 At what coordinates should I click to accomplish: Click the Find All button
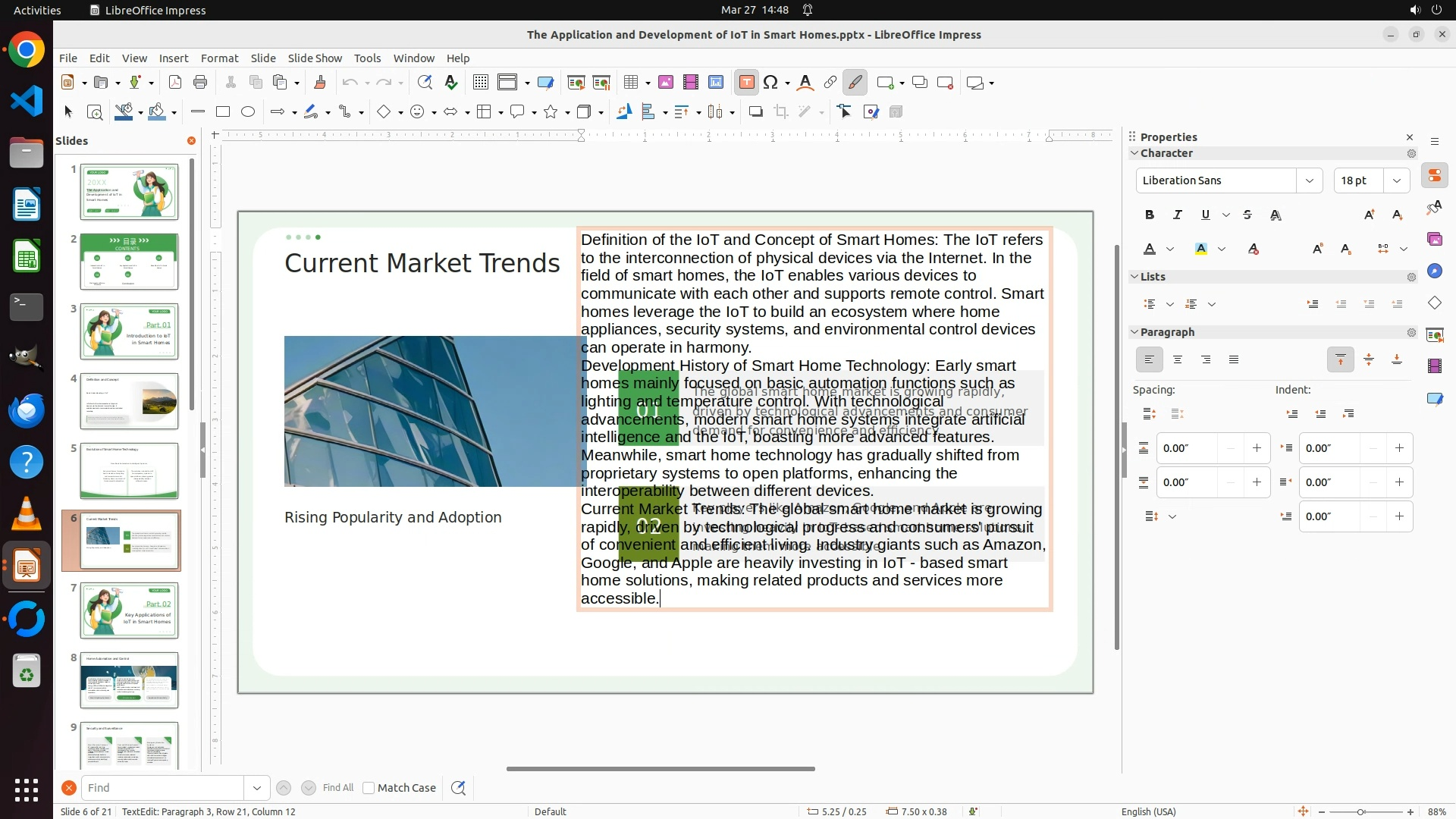(x=337, y=788)
